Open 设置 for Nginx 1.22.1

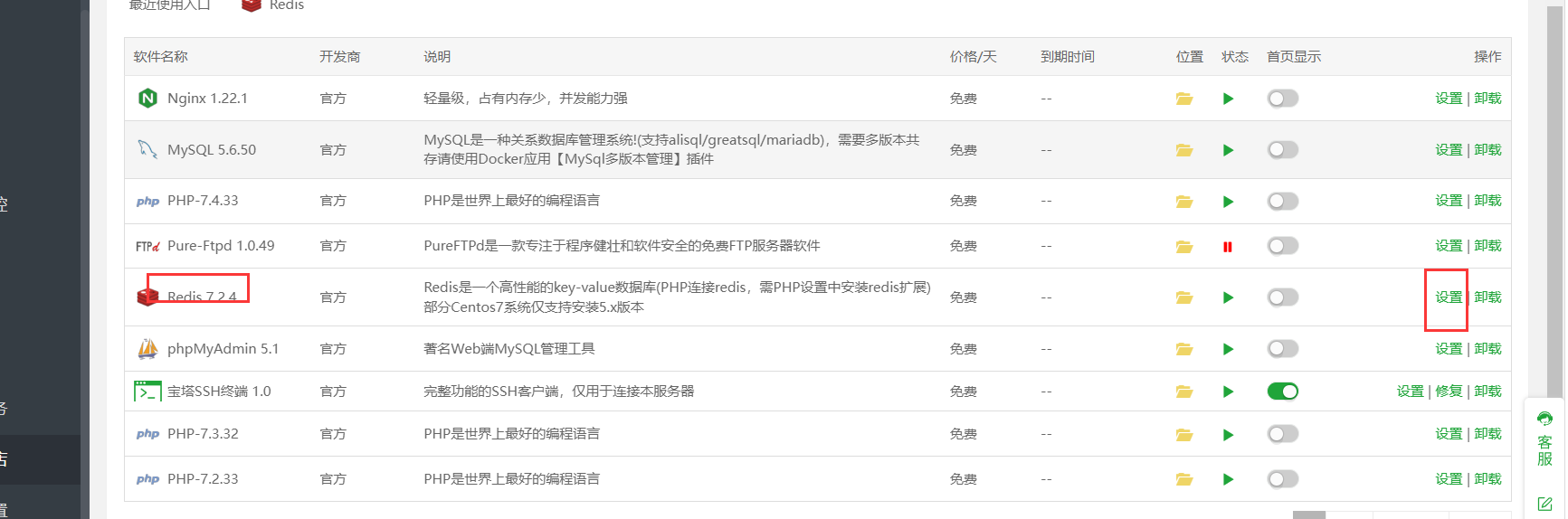pos(1449,99)
